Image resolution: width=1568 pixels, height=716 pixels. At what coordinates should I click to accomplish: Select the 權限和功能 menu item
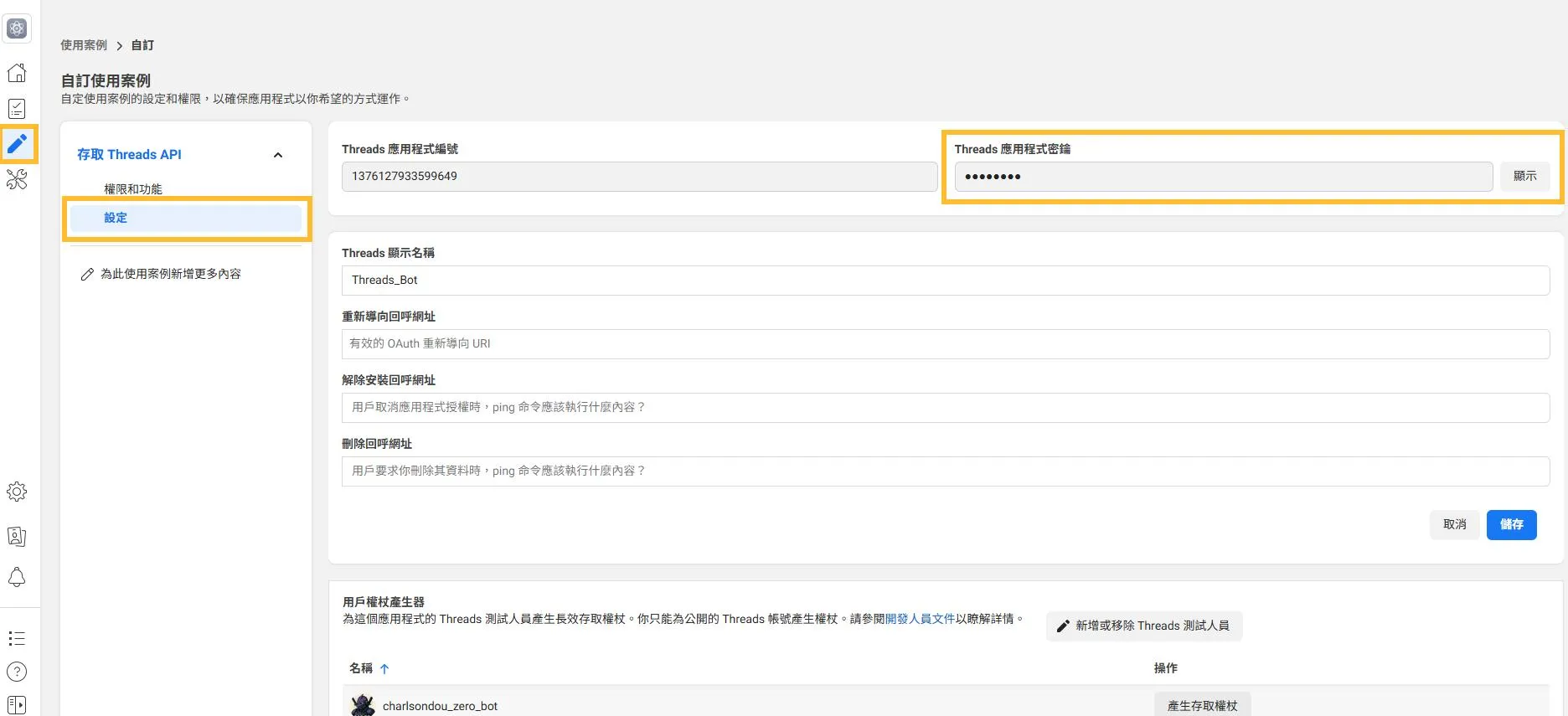[133, 189]
